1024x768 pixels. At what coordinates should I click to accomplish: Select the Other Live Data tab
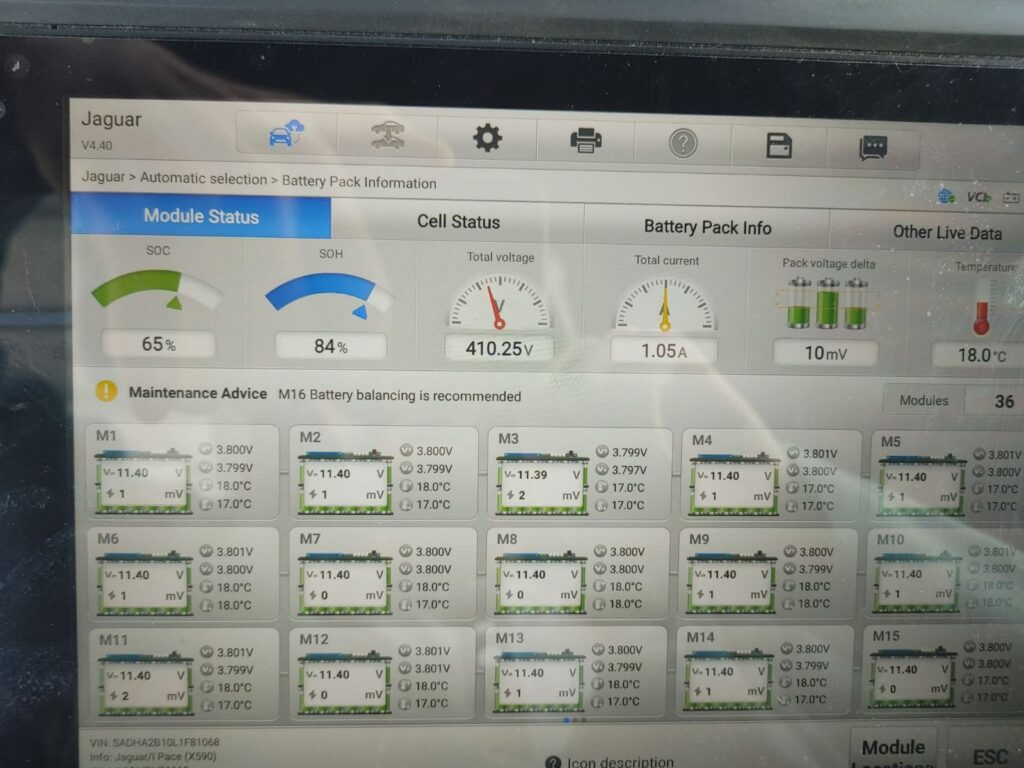pos(946,232)
